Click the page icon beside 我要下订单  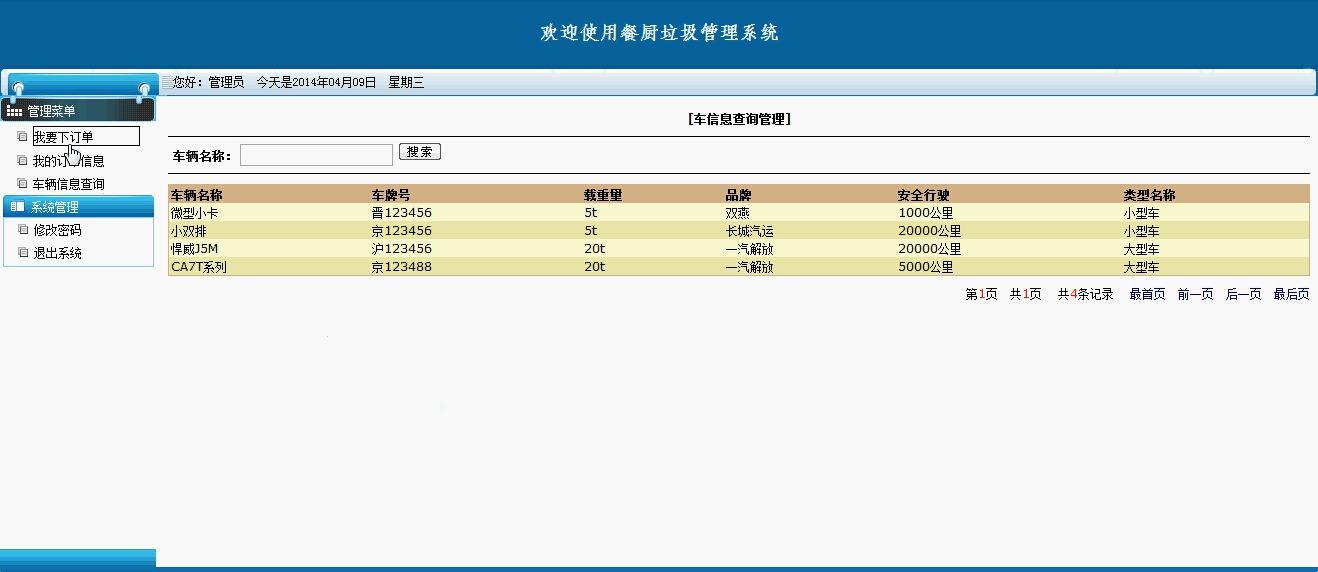23,137
